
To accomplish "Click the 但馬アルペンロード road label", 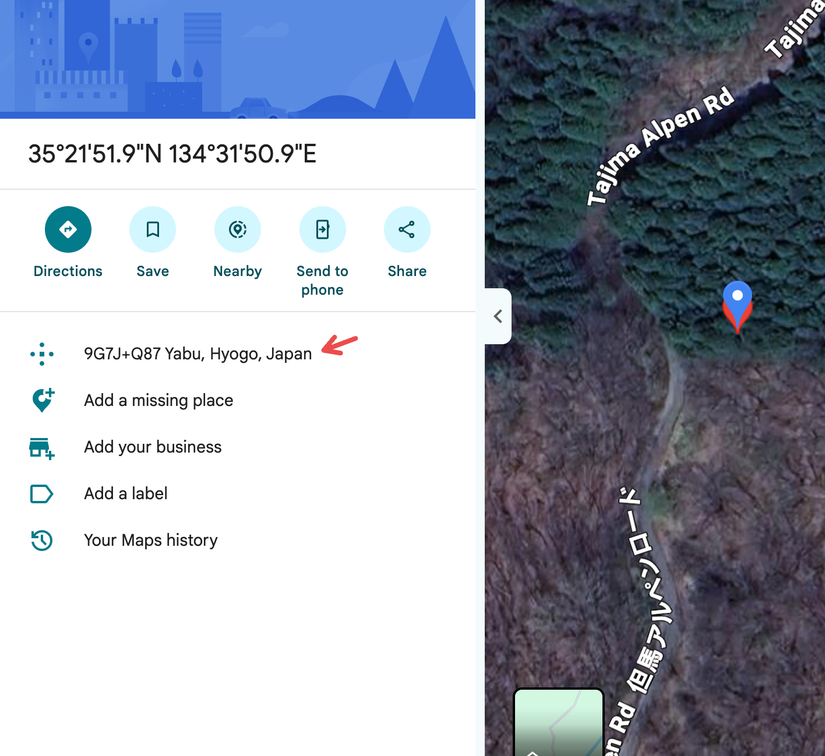I will coord(650,591).
